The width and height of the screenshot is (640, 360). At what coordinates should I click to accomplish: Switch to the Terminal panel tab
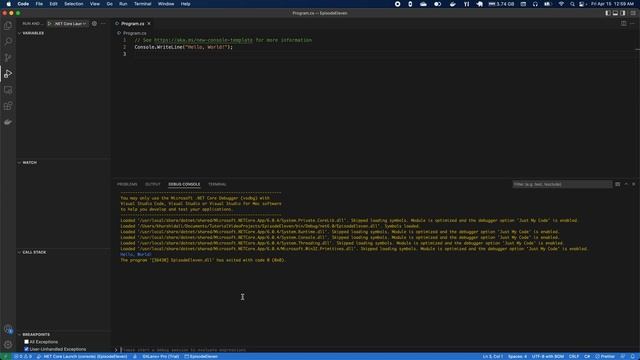point(217,184)
